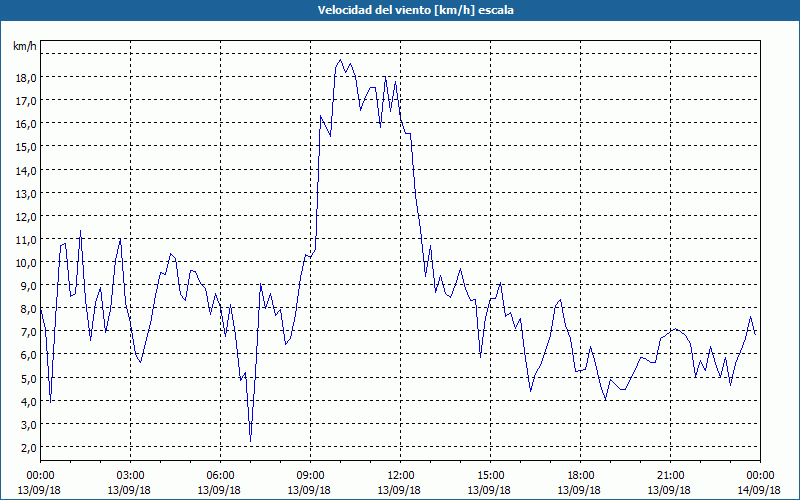Click the 9,0 y-axis value
This screenshot has height=500, width=800.
click(x=29, y=286)
